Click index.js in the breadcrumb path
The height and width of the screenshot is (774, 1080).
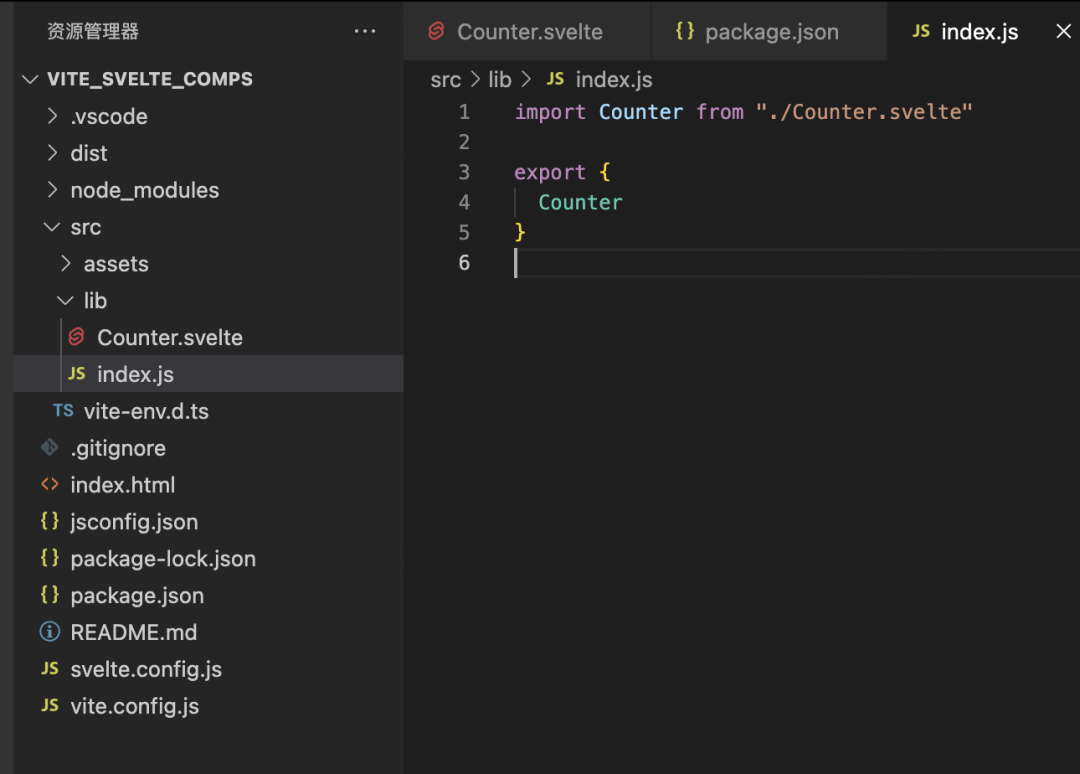click(x=614, y=80)
